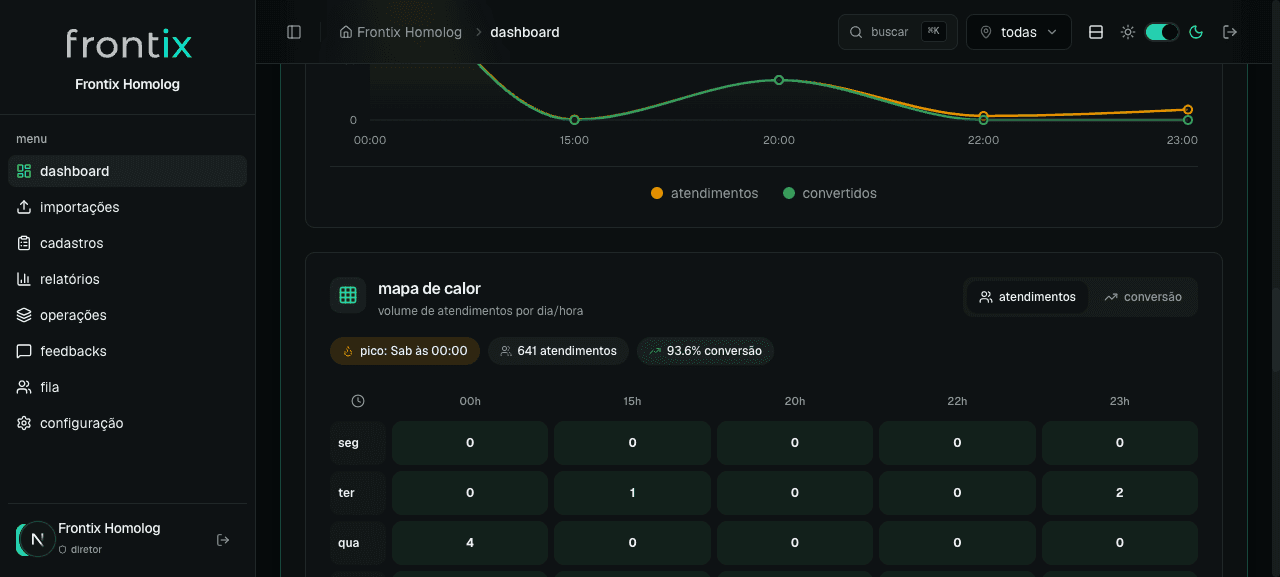Click the mapa de calor title
Image resolution: width=1280 pixels, height=577 pixels.
(429, 288)
